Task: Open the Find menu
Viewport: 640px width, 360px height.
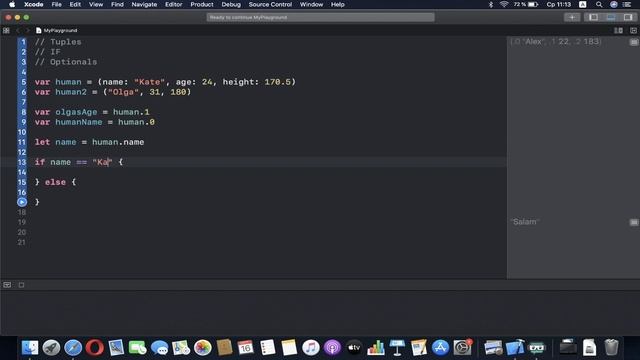Action: click(x=117, y=4)
